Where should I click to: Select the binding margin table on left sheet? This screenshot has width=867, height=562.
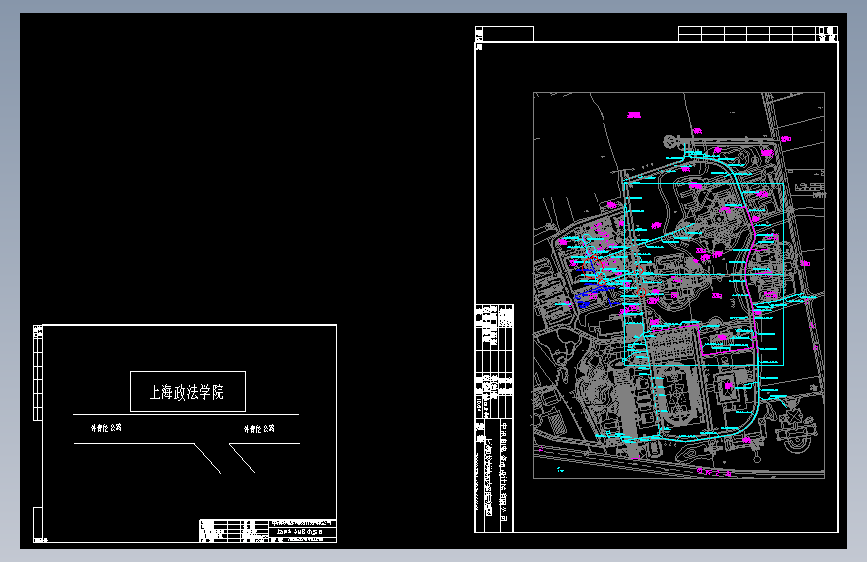pyautogui.click(x=38, y=373)
